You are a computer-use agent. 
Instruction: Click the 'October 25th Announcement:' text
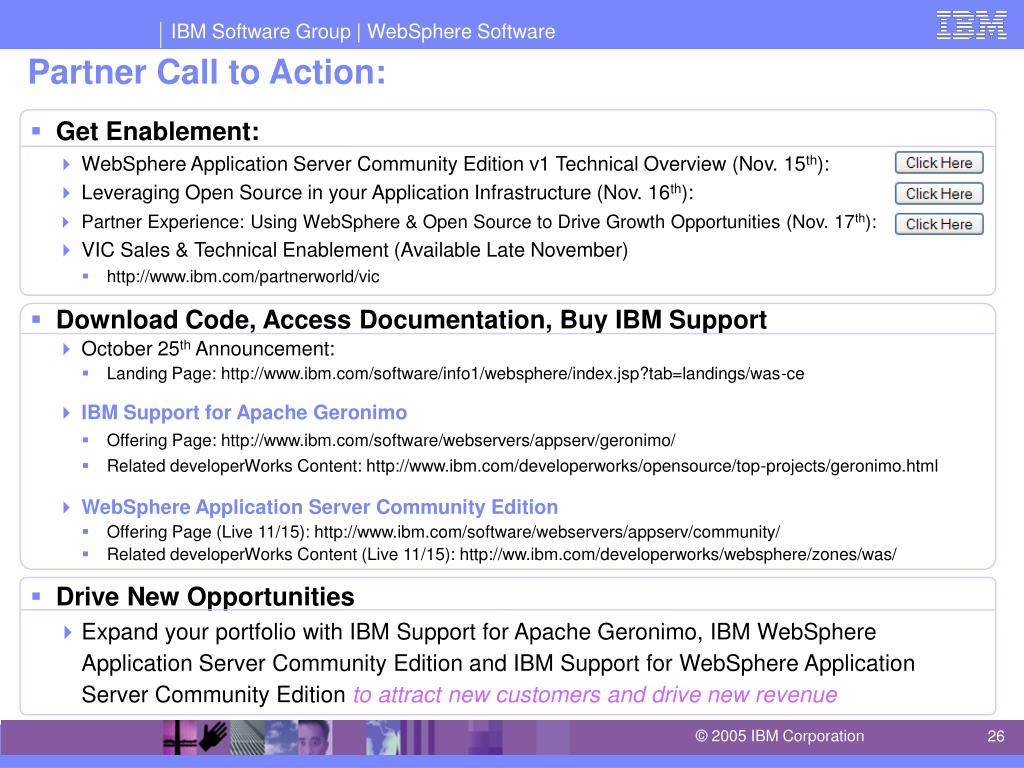pyautogui.click(x=208, y=349)
